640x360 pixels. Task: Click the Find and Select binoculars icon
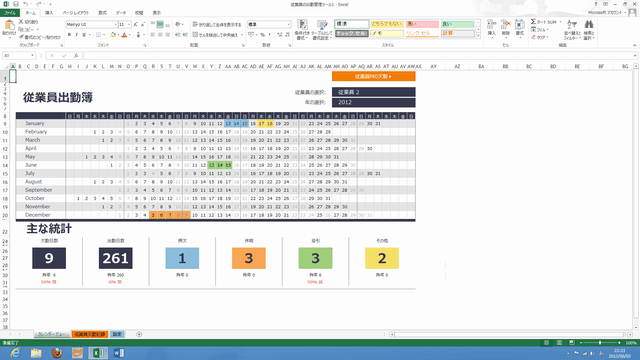589,25
